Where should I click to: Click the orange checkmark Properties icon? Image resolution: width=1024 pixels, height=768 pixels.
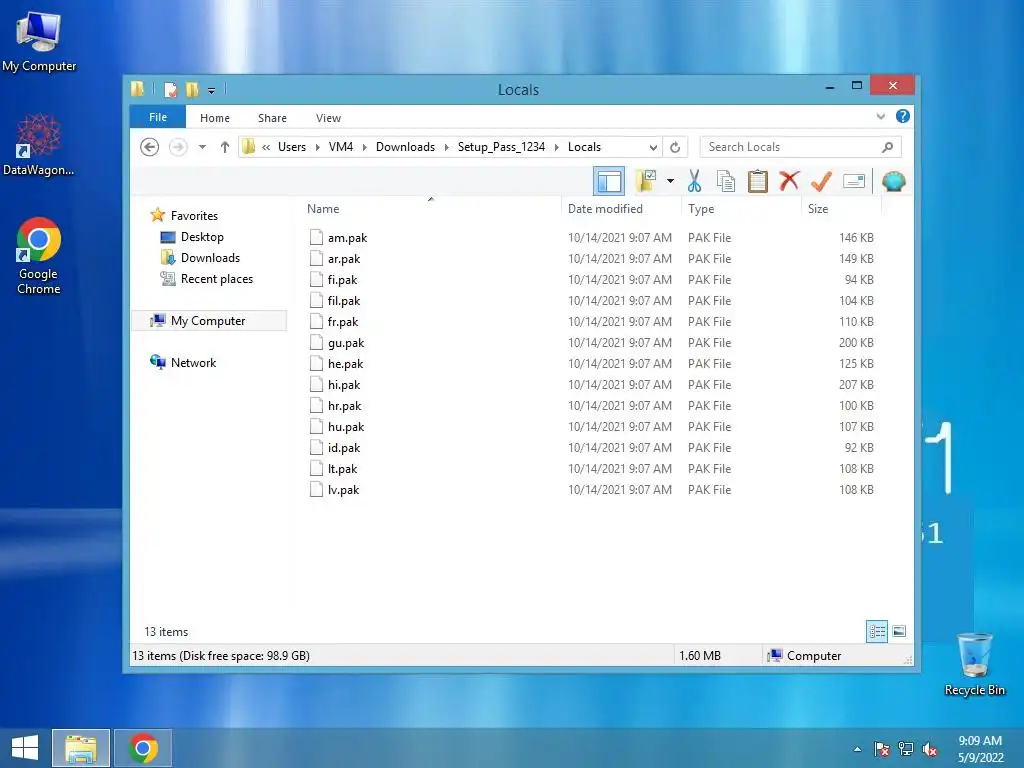pos(821,181)
